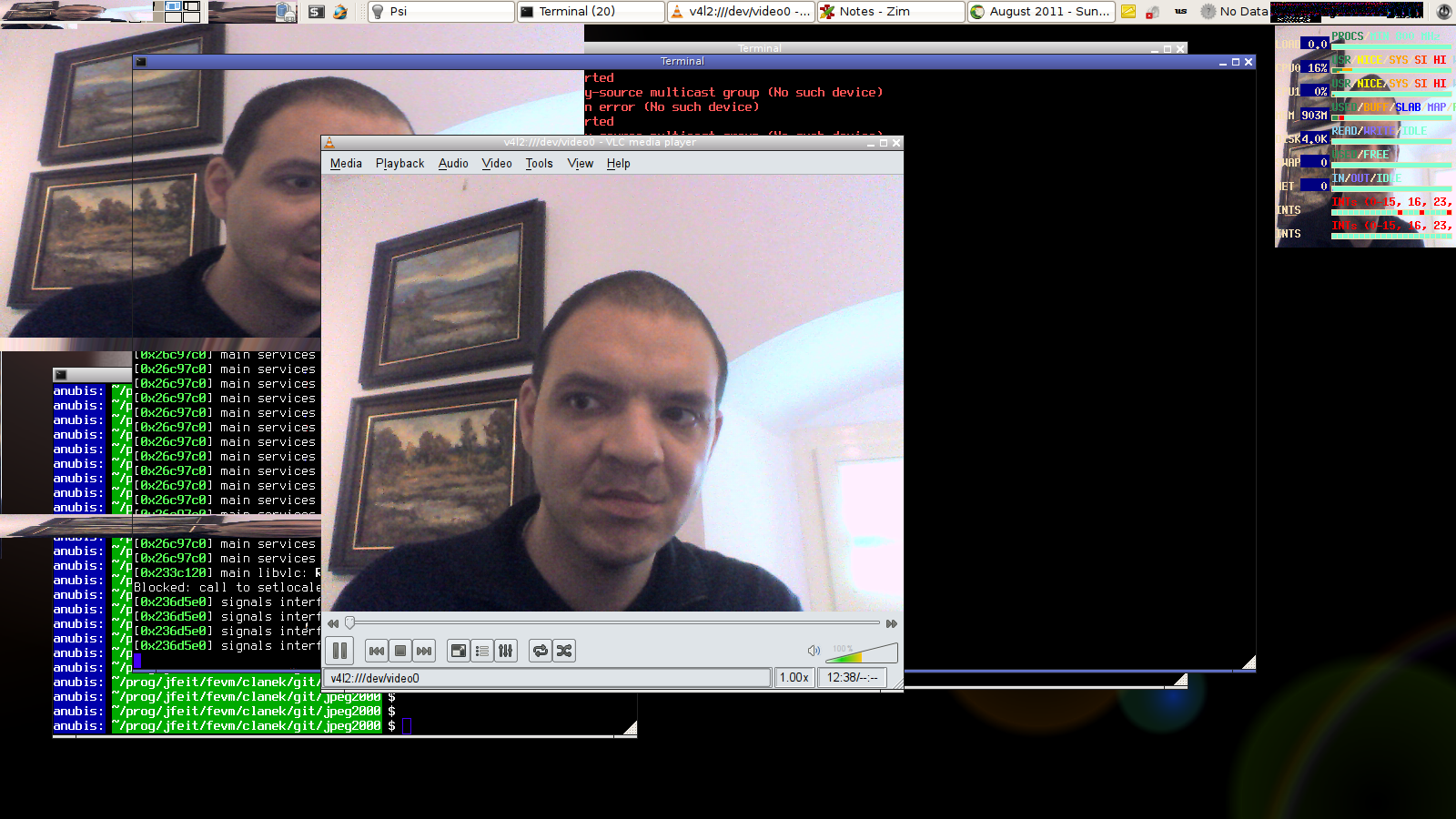
Task: Open the Video menu in VLC
Action: (x=497, y=164)
